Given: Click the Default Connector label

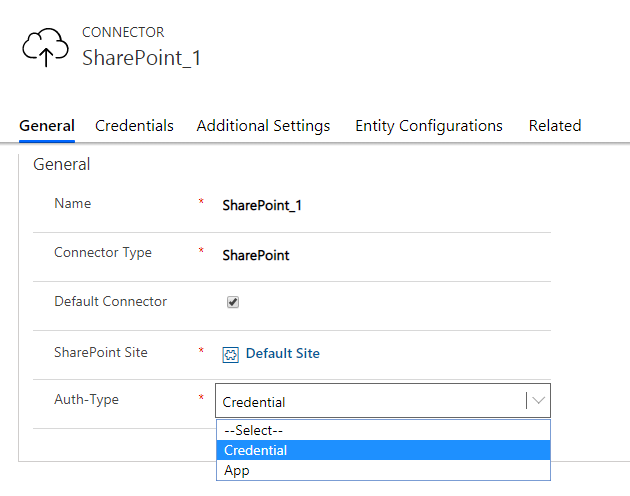Looking at the screenshot, I should coord(110,301).
